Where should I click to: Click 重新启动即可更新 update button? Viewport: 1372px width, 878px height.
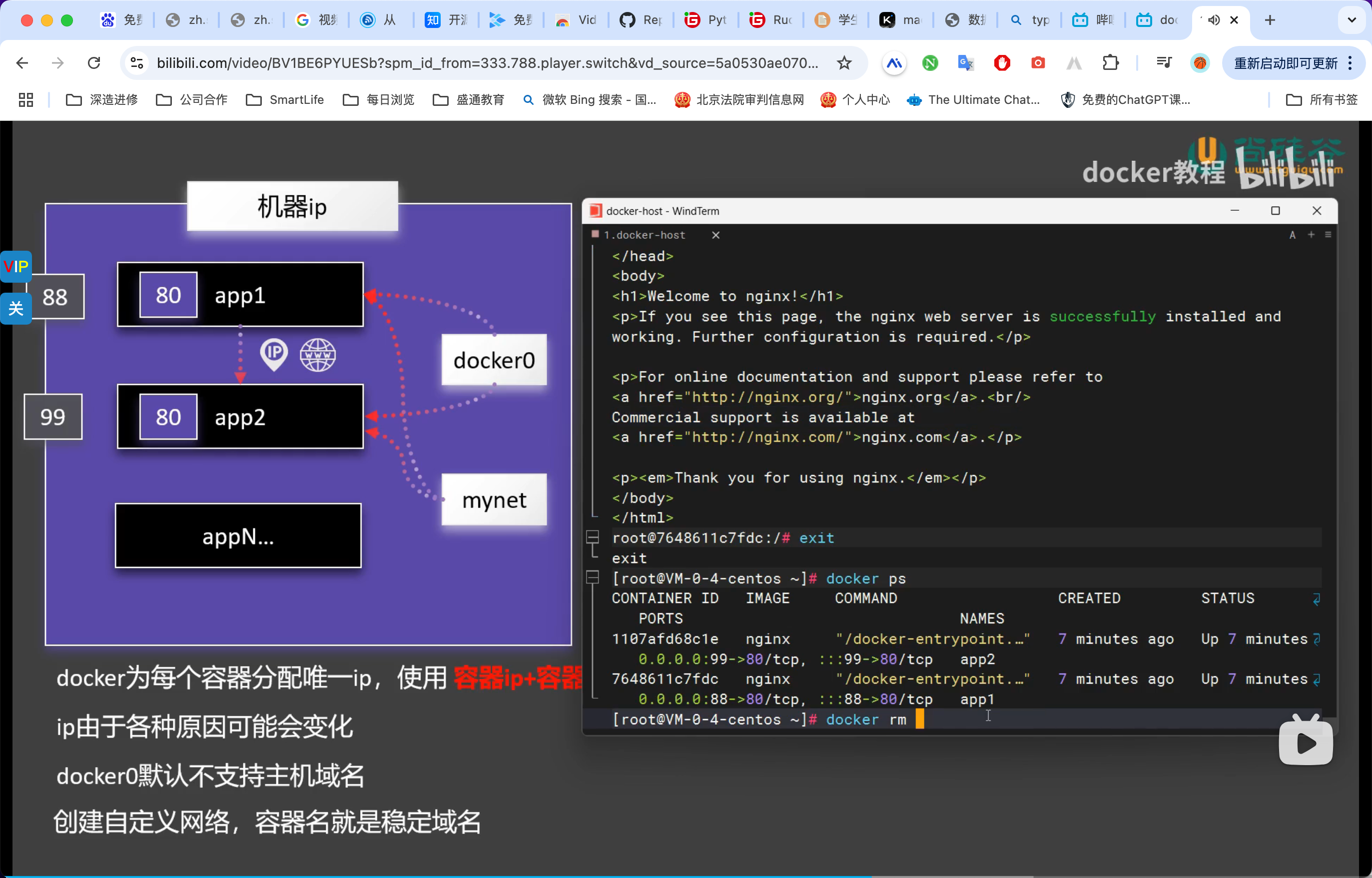click(x=1286, y=63)
